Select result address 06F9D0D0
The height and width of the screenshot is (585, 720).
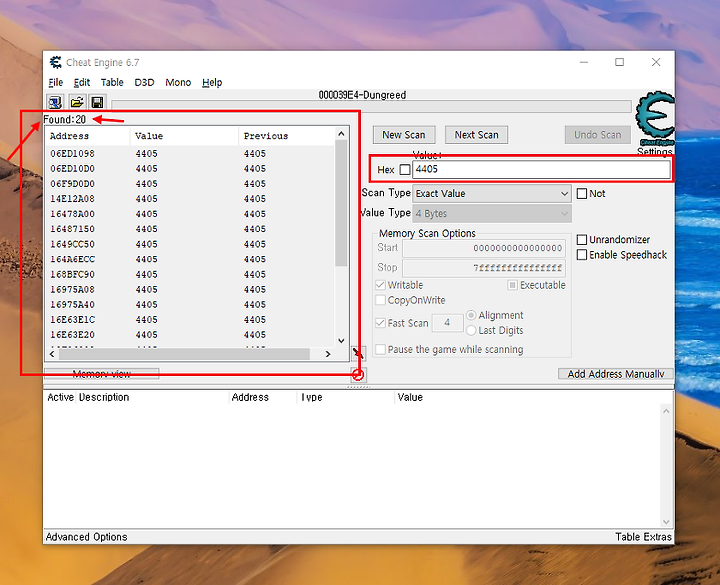72,184
